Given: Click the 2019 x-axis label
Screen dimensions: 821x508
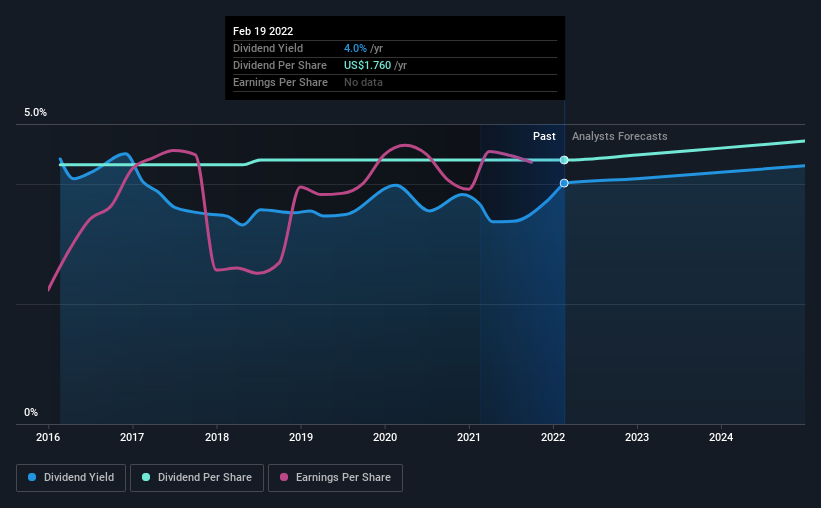Looking at the screenshot, I should 301,437.
